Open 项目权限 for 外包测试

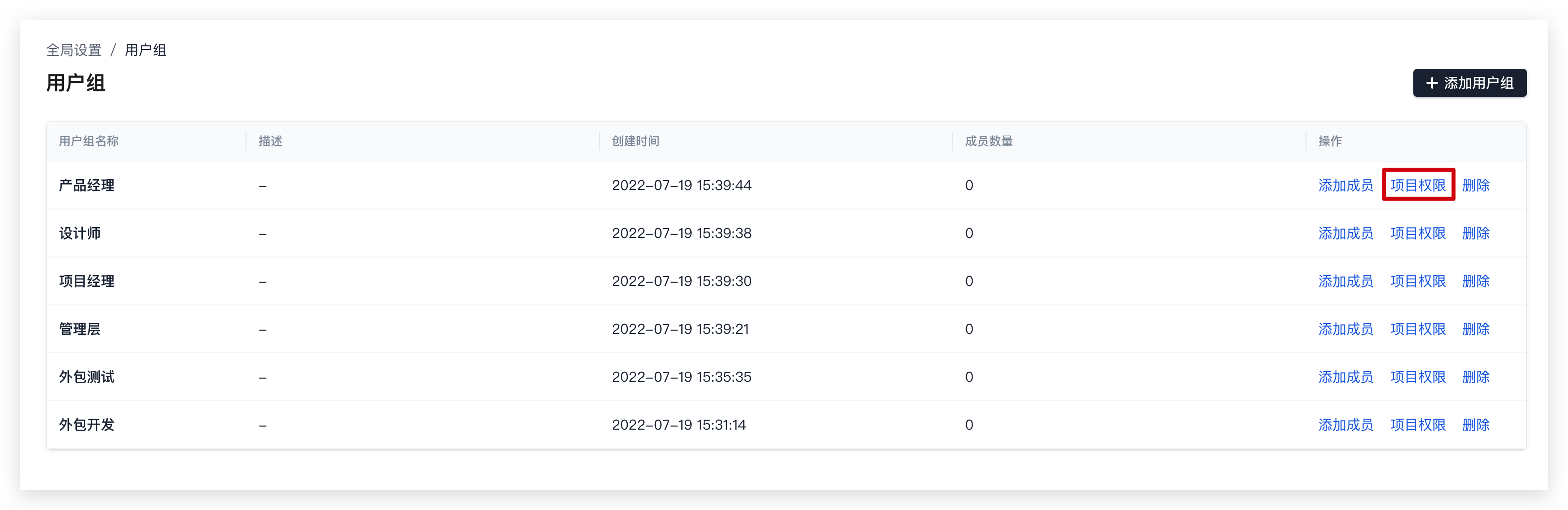tap(1418, 377)
